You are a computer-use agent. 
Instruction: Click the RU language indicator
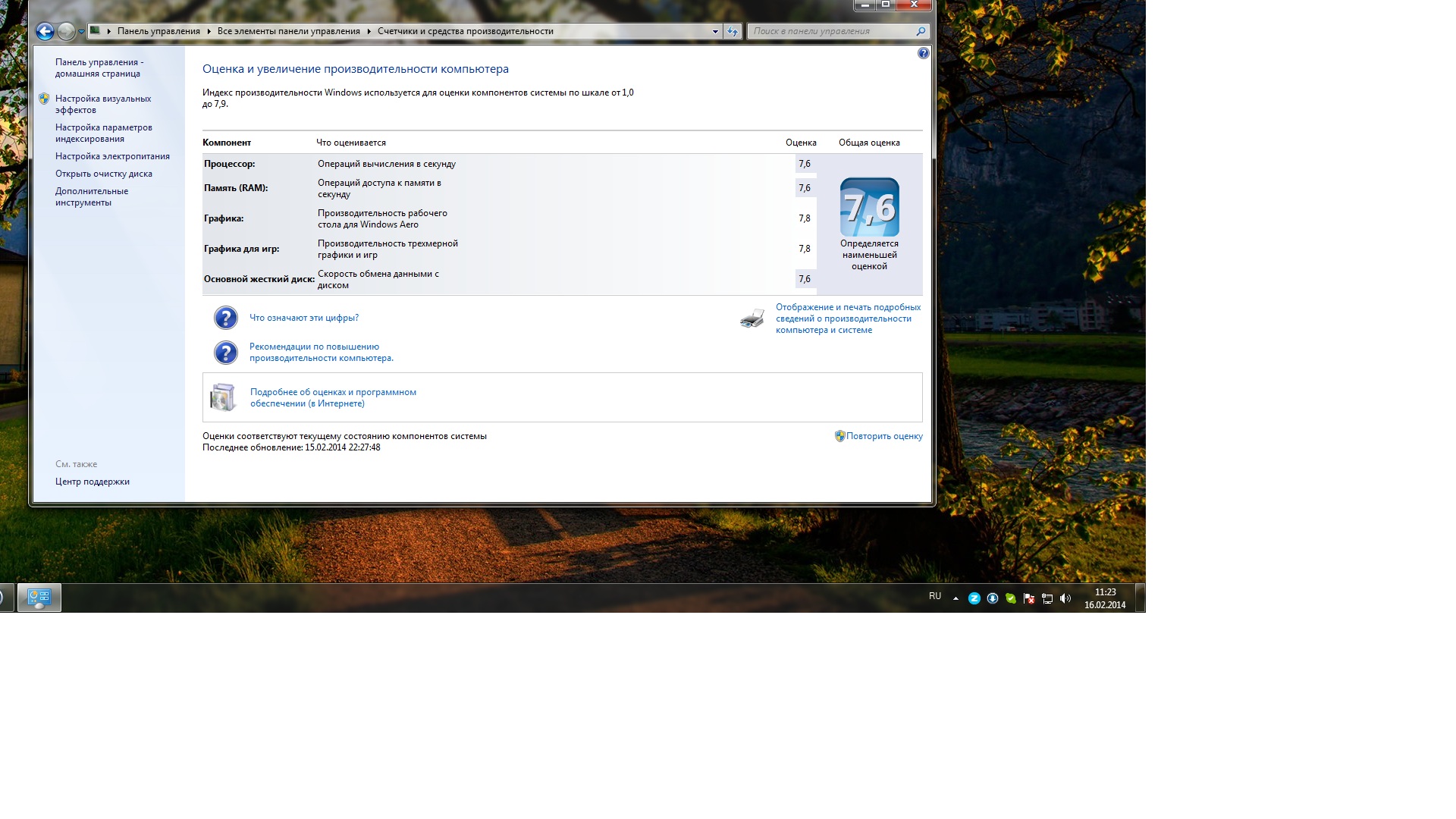(x=935, y=597)
